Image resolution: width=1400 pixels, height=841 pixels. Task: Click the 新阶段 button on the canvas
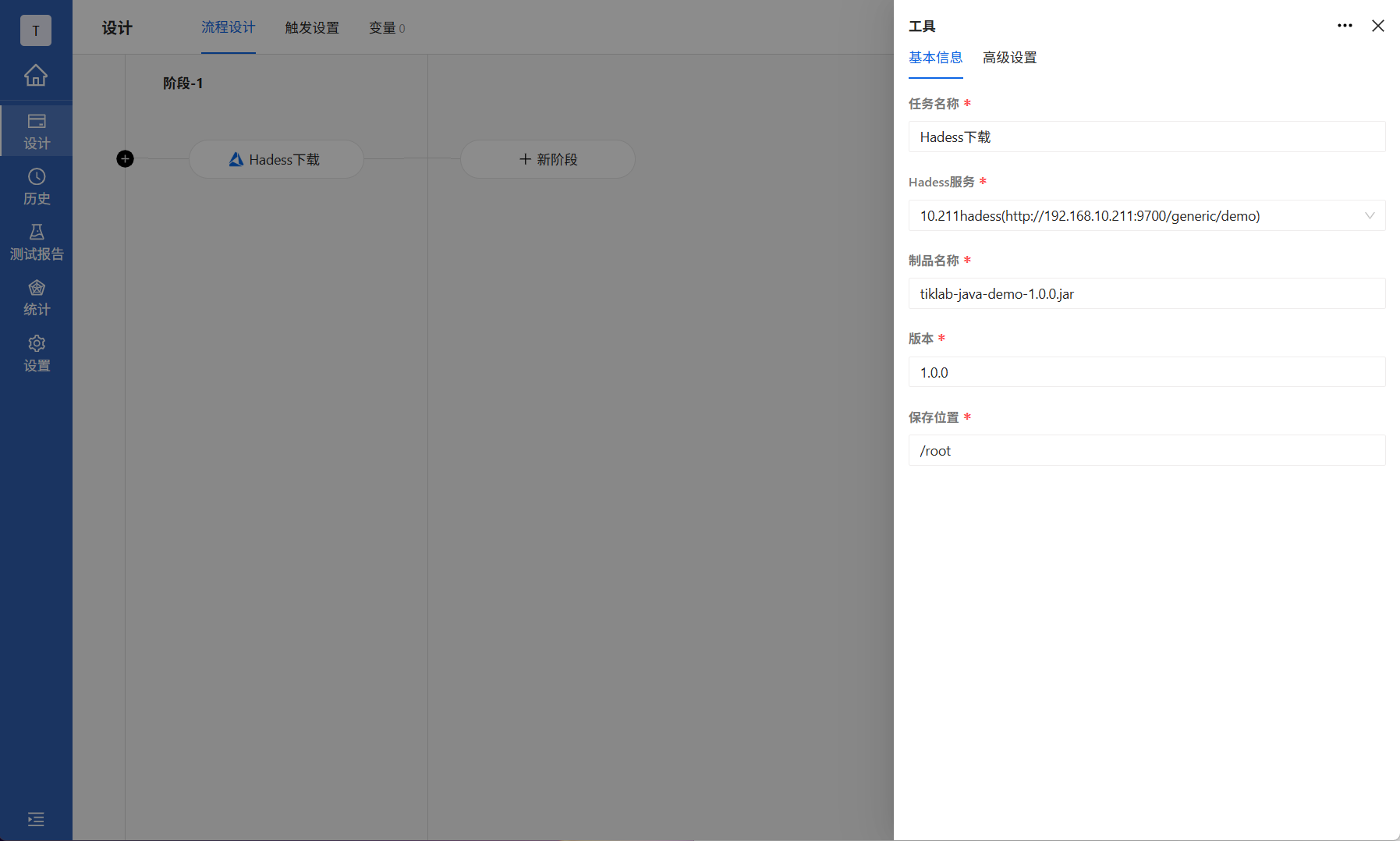[x=548, y=158]
